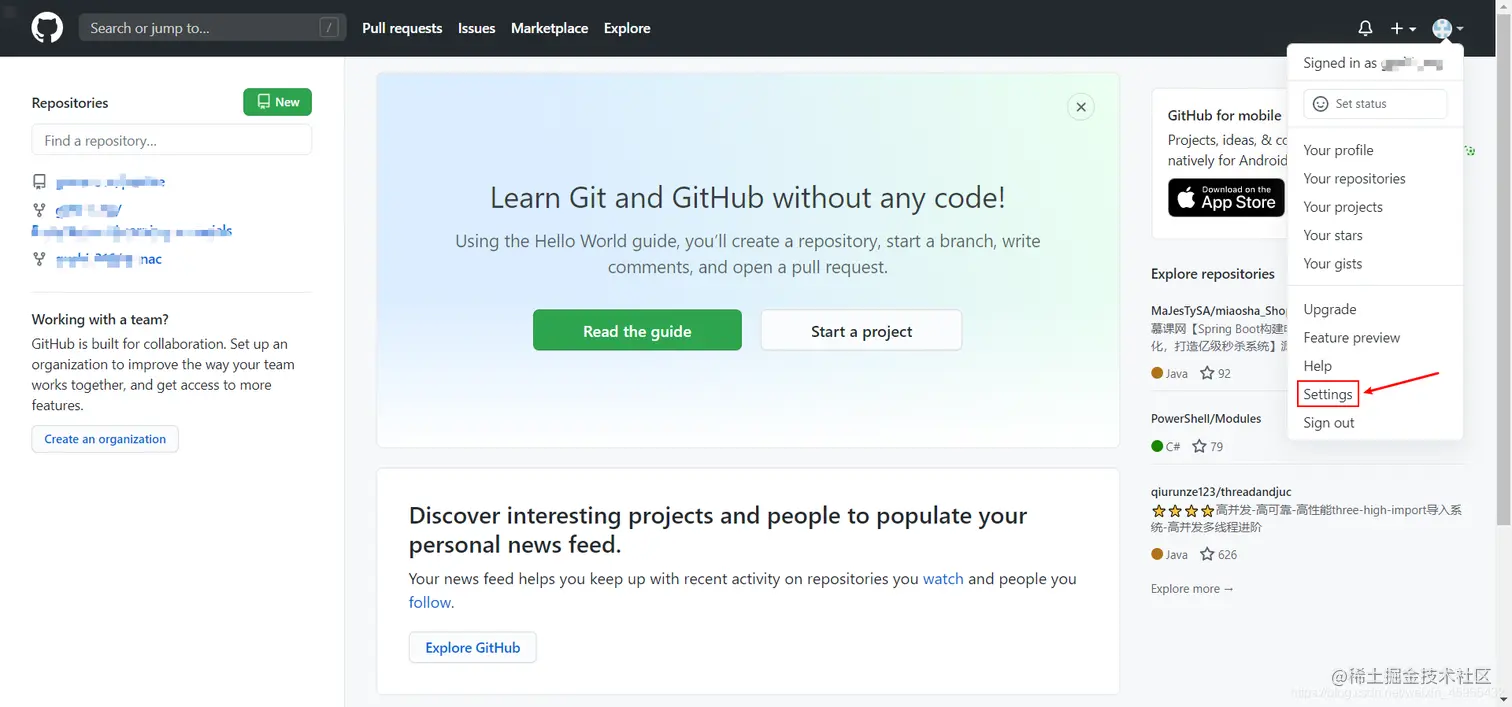
Task: Click star icon showing 79
Action: pyautogui.click(x=1199, y=446)
